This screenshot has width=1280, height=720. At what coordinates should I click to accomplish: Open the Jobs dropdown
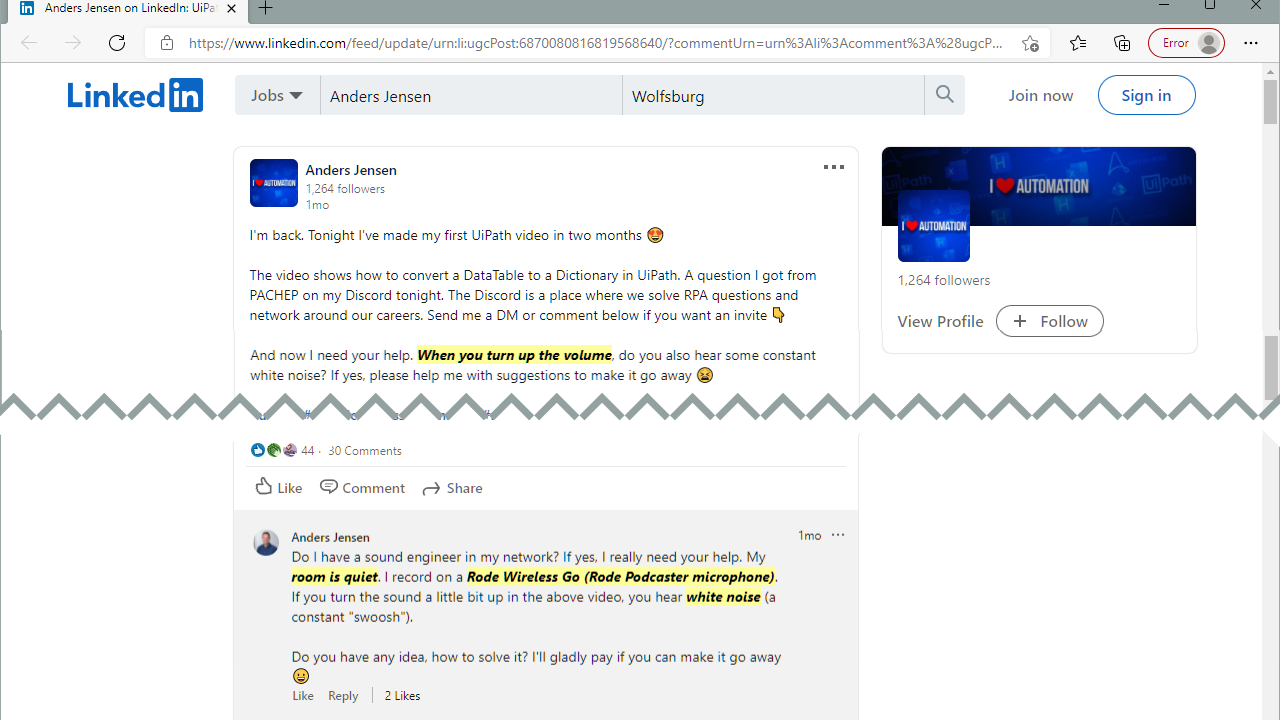click(x=277, y=95)
